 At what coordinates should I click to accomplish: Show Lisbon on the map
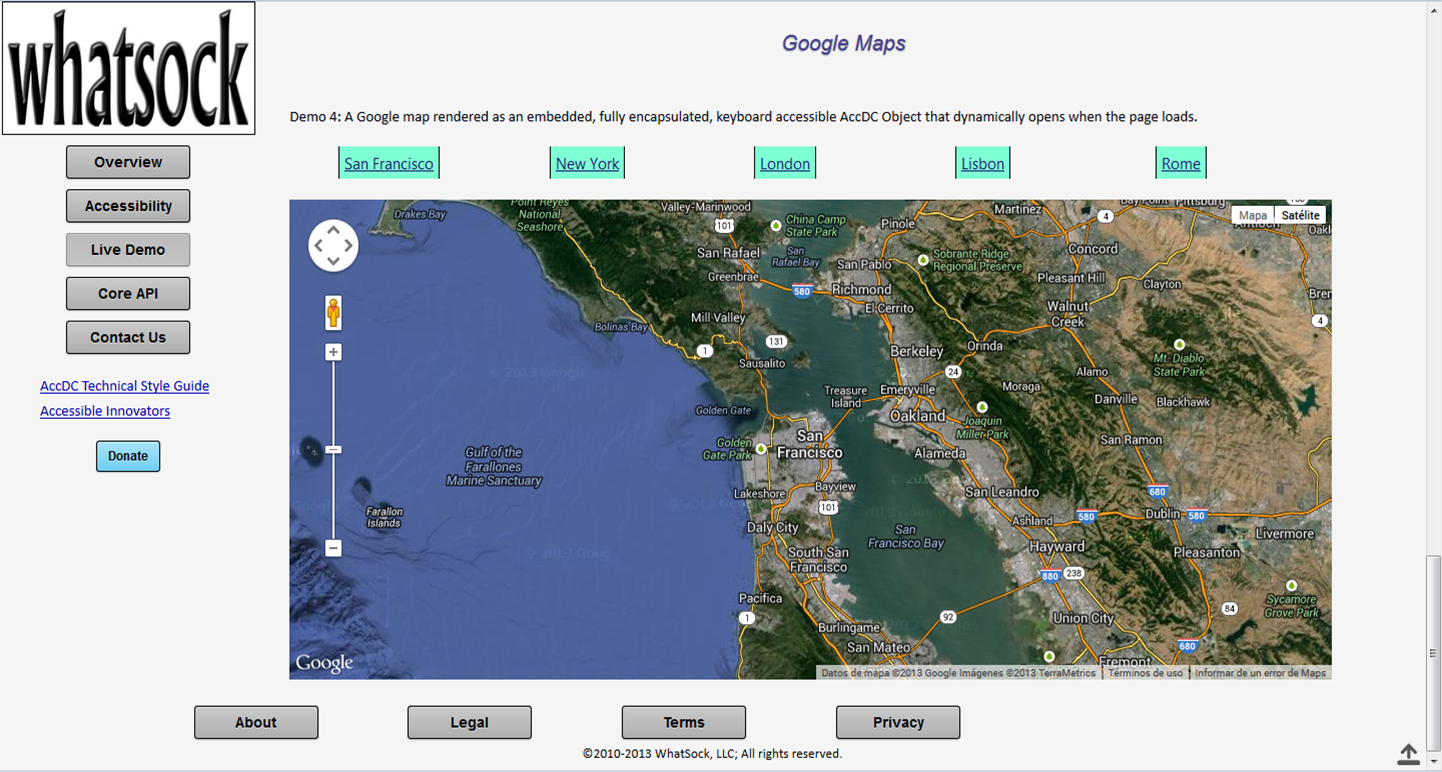click(983, 163)
